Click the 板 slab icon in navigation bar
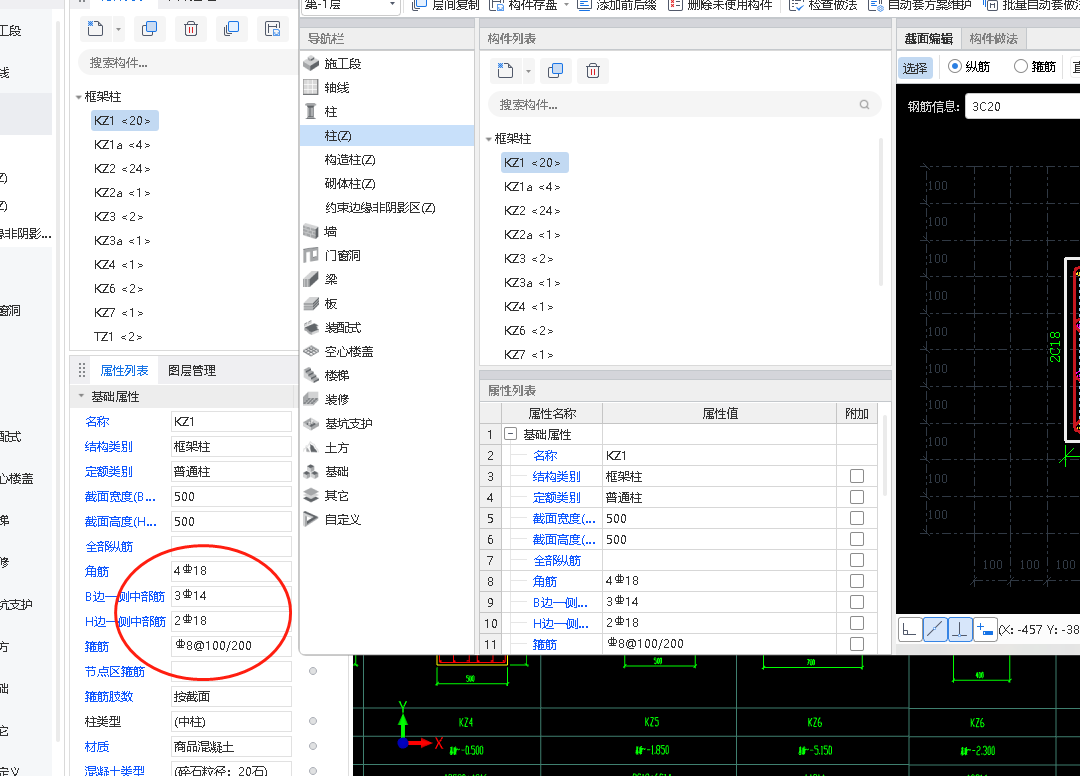This screenshot has width=1080, height=776. point(311,304)
